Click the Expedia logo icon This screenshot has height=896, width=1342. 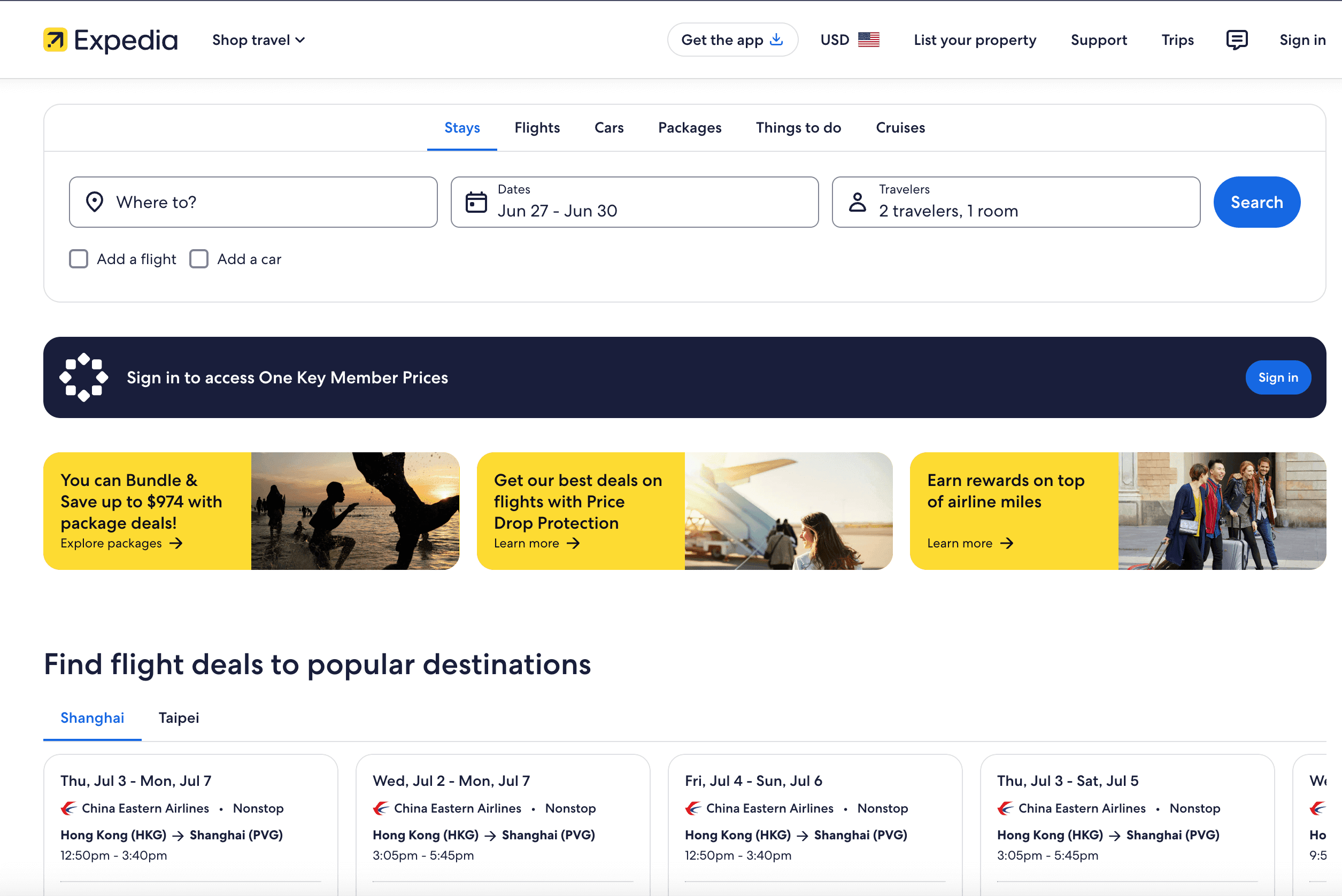[x=56, y=40]
